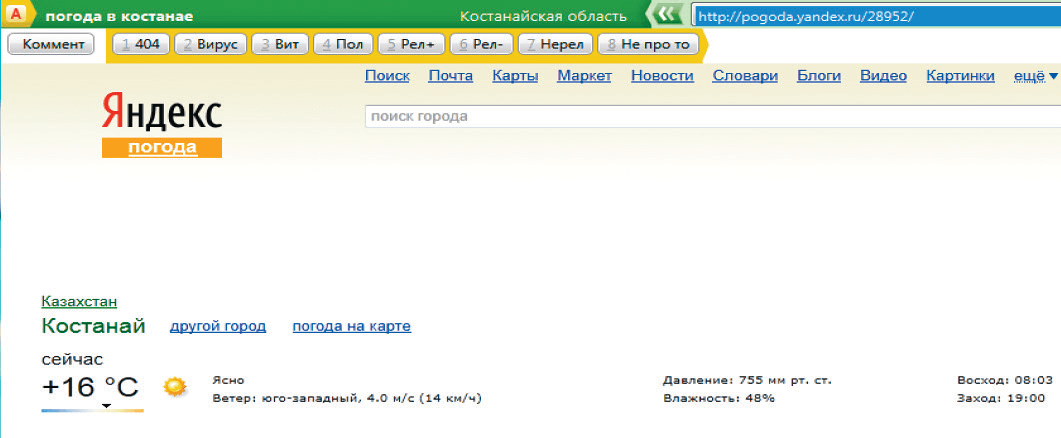The width and height of the screenshot is (1061, 438).
Task: Select rating button 2 Вирус
Action: pos(210,45)
